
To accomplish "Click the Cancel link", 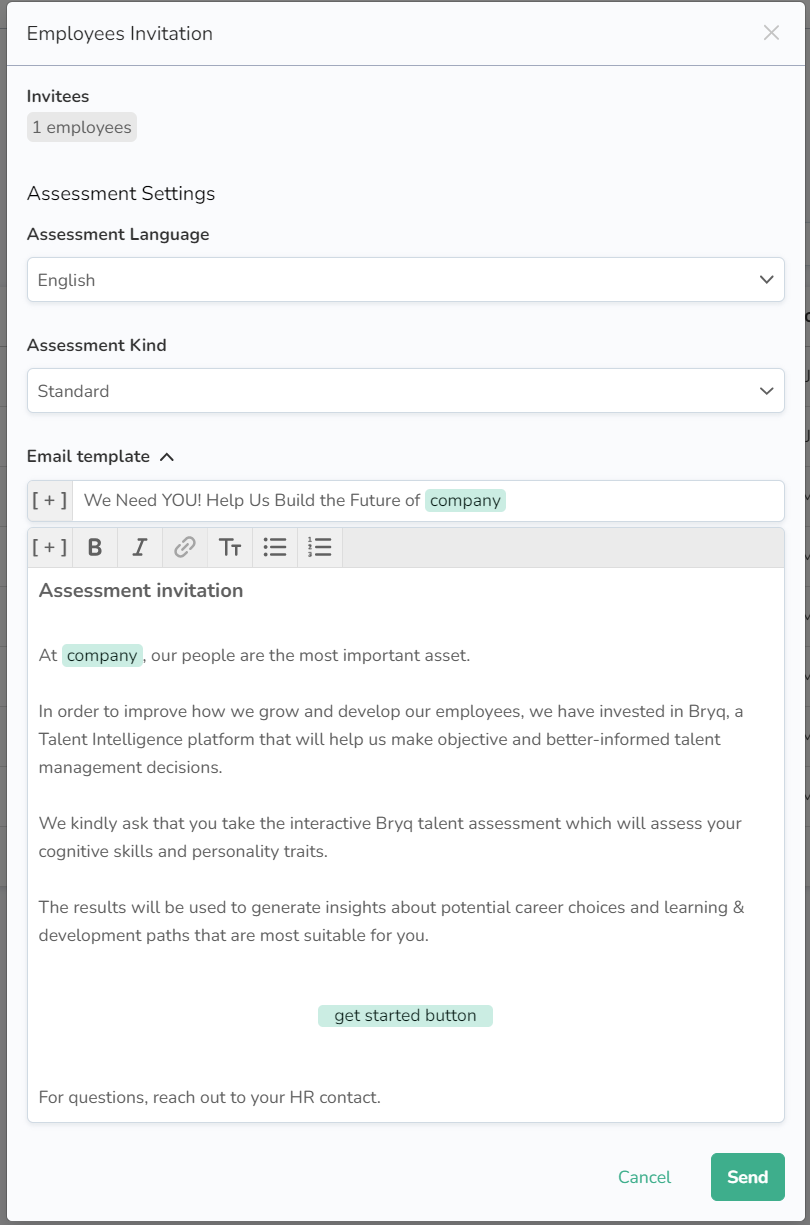I will tap(644, 1177).
